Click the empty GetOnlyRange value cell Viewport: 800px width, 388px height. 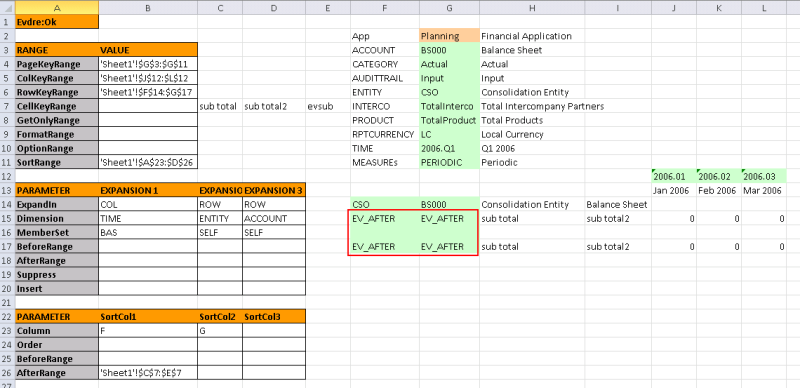pyautogui.click(x=148, y=120)
